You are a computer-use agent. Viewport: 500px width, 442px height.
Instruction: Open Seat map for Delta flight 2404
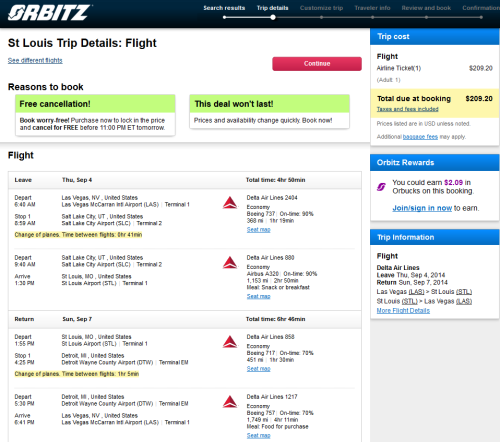[x=258, y=230]
